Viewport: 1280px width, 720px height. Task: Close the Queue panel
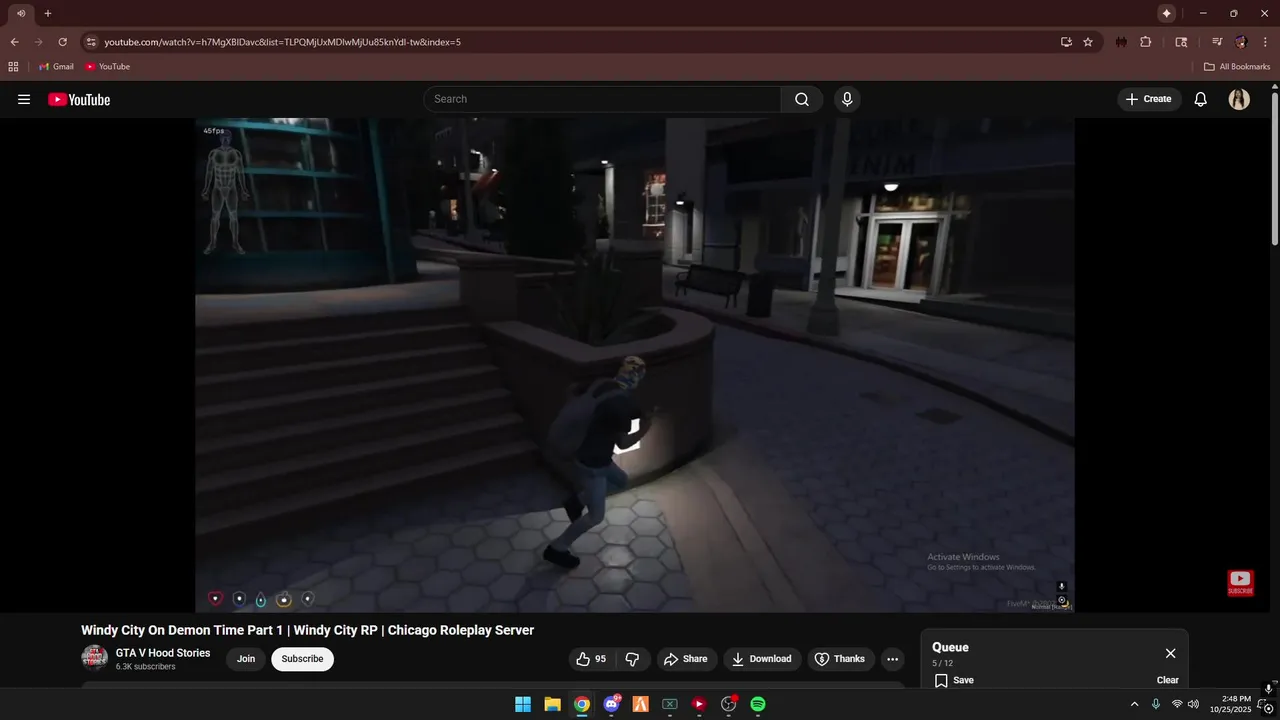(x=1170, y=653)
